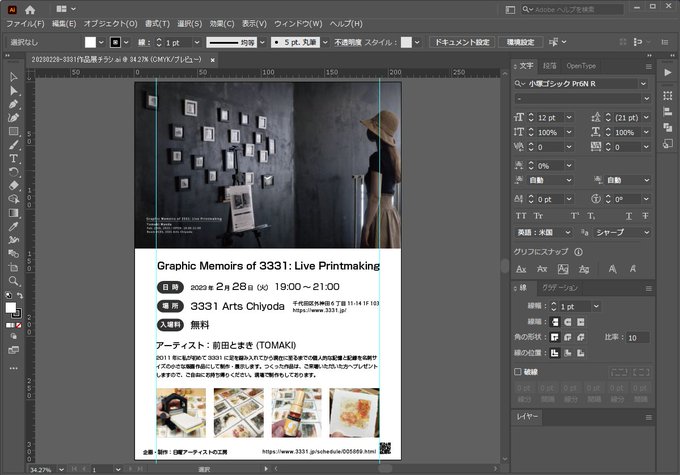
Task: Click the 環境設定 button
Action: tap(520, 43)
